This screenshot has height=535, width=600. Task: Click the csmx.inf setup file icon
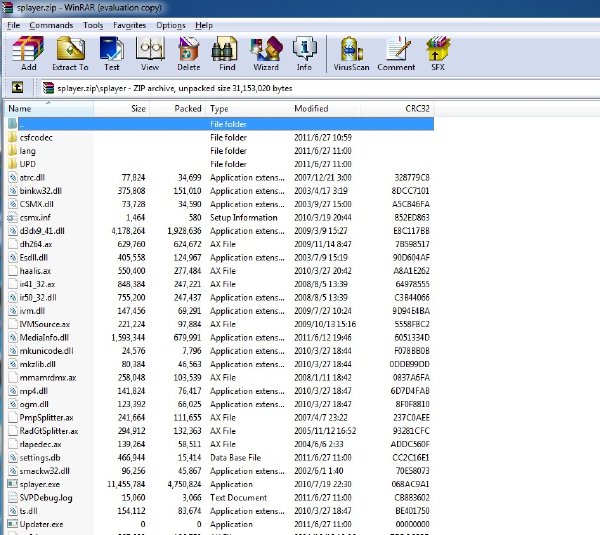click(x=13, y=217)
